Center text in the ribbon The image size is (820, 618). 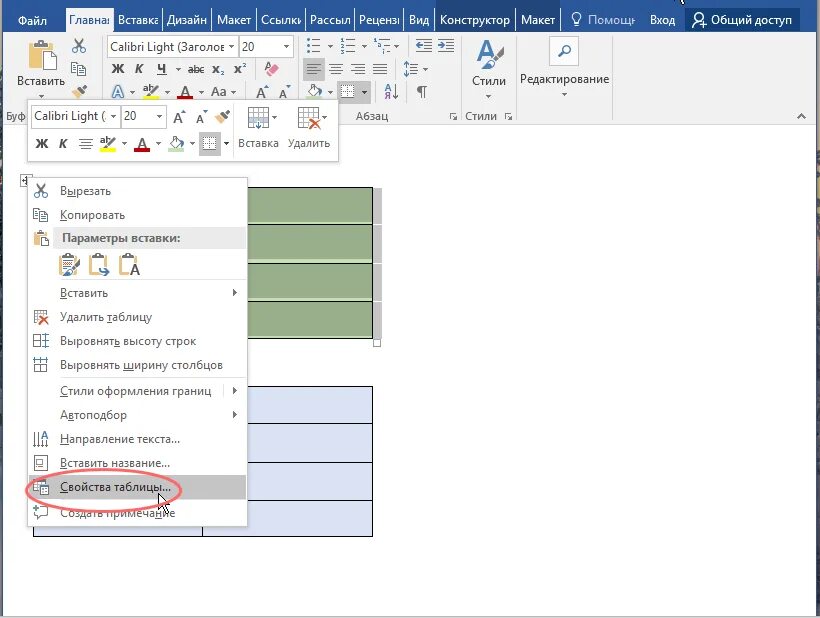point(336,68)
